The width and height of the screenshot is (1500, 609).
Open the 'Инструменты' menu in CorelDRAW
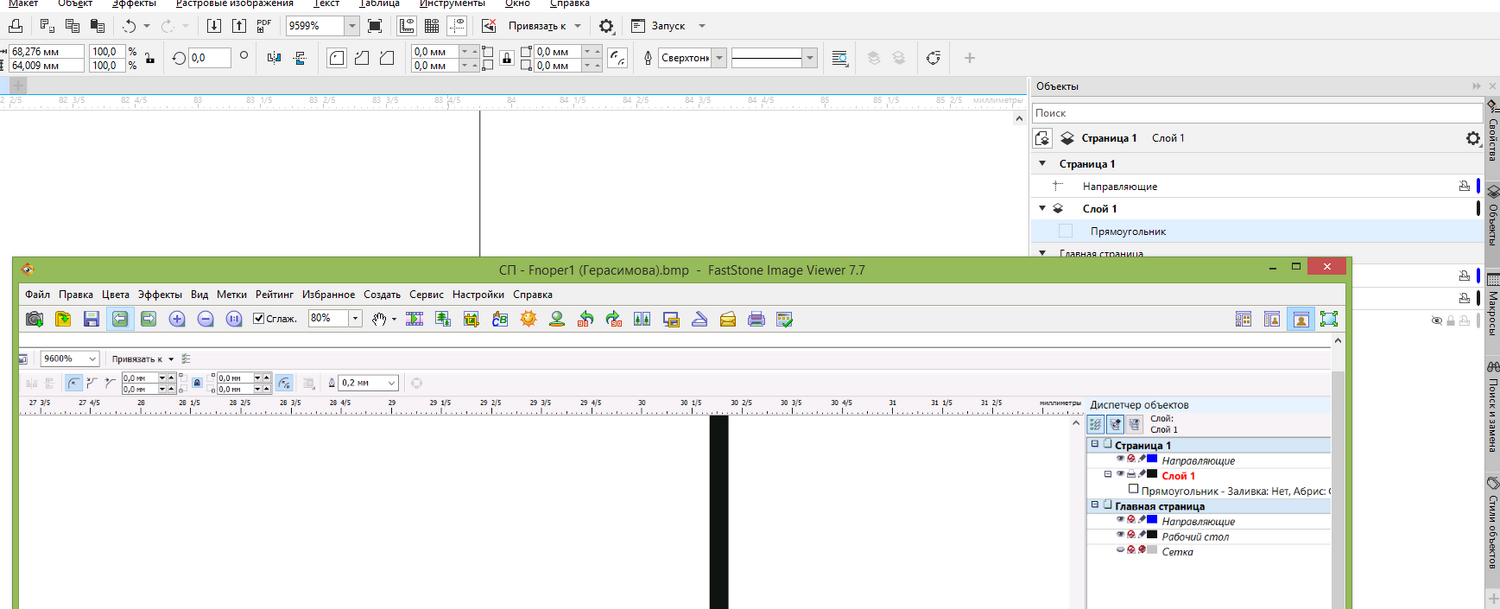tap(452, 4)
